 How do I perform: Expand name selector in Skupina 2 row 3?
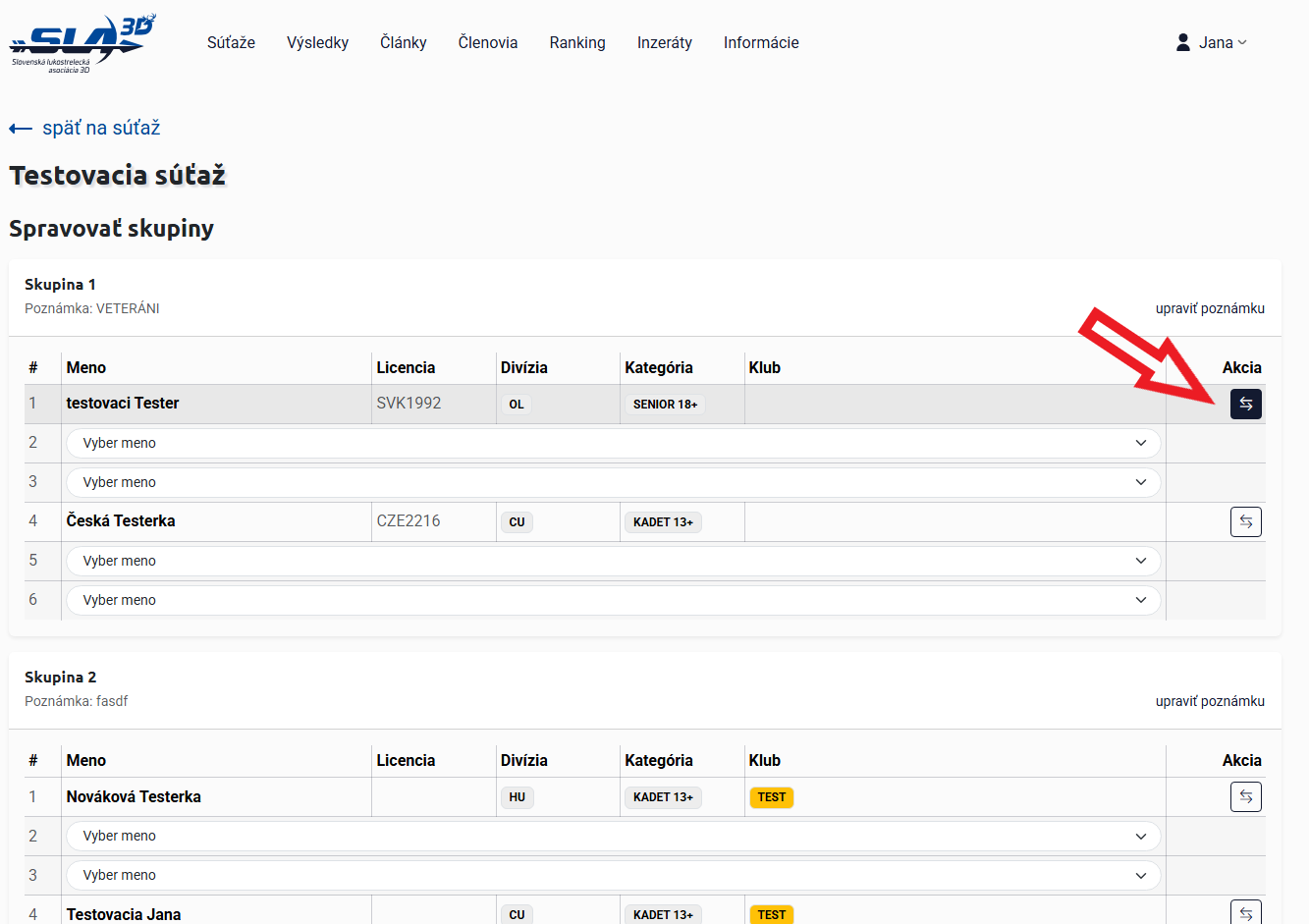pyautogui.click(x=613, y=875)
